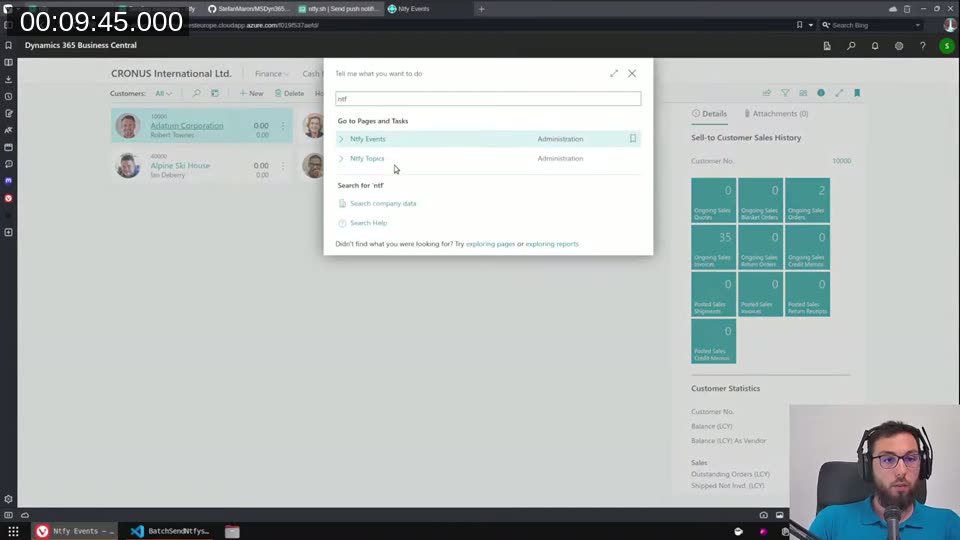Viewport: 960px width, 540px height.
Task: Open the notifications bell in the header
Action: (875, 46)
